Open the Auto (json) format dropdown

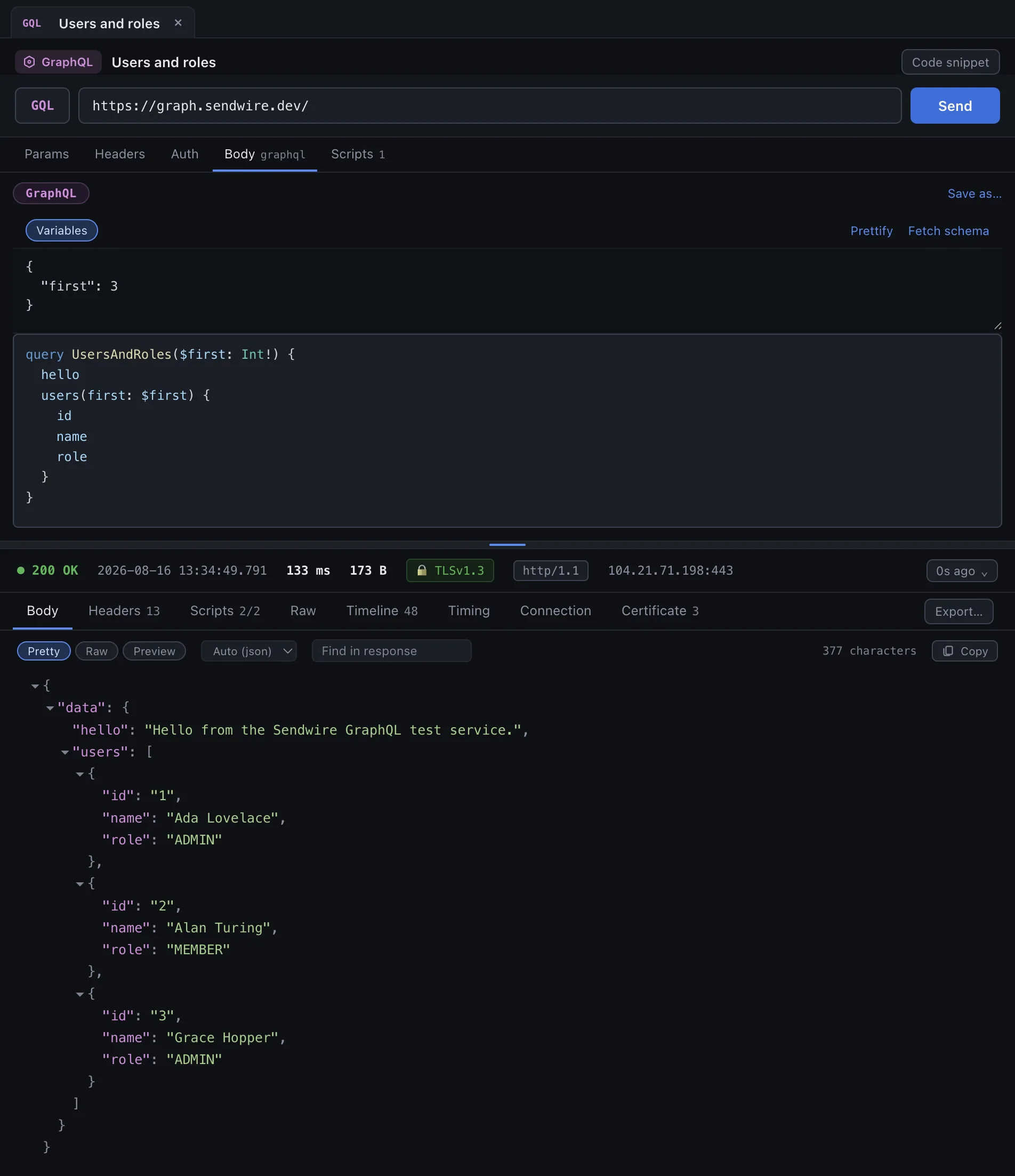pos(248,651)
